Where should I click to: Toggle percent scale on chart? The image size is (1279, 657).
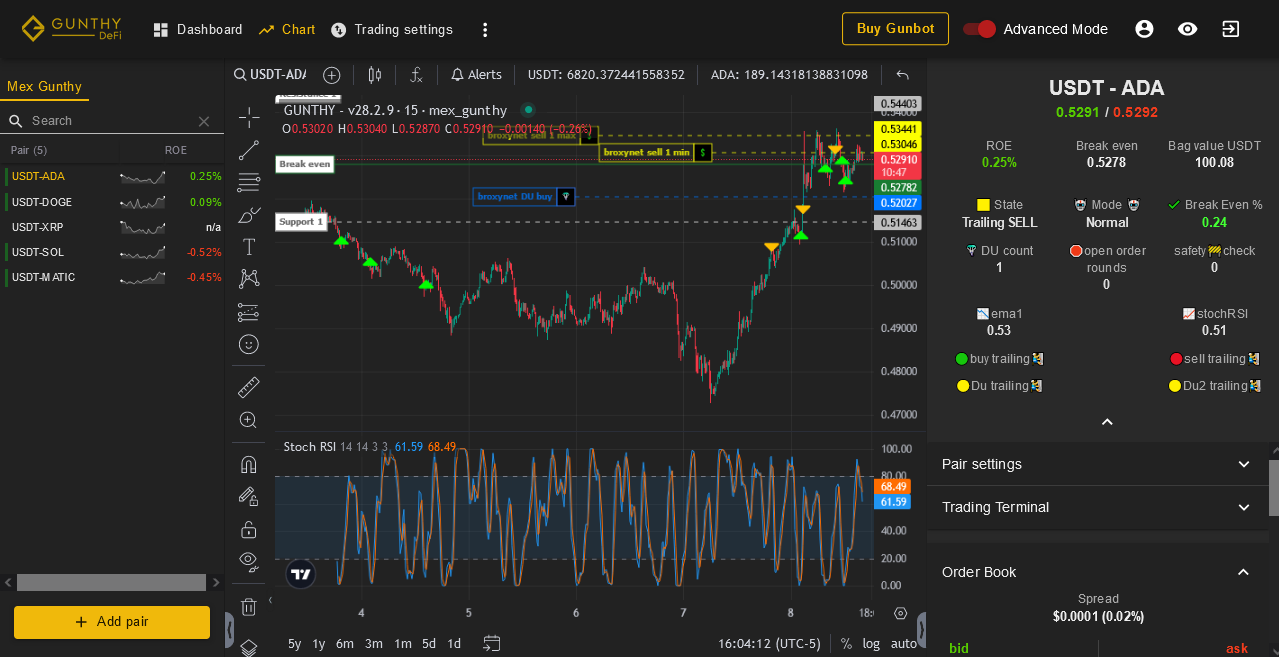[846, 644]
